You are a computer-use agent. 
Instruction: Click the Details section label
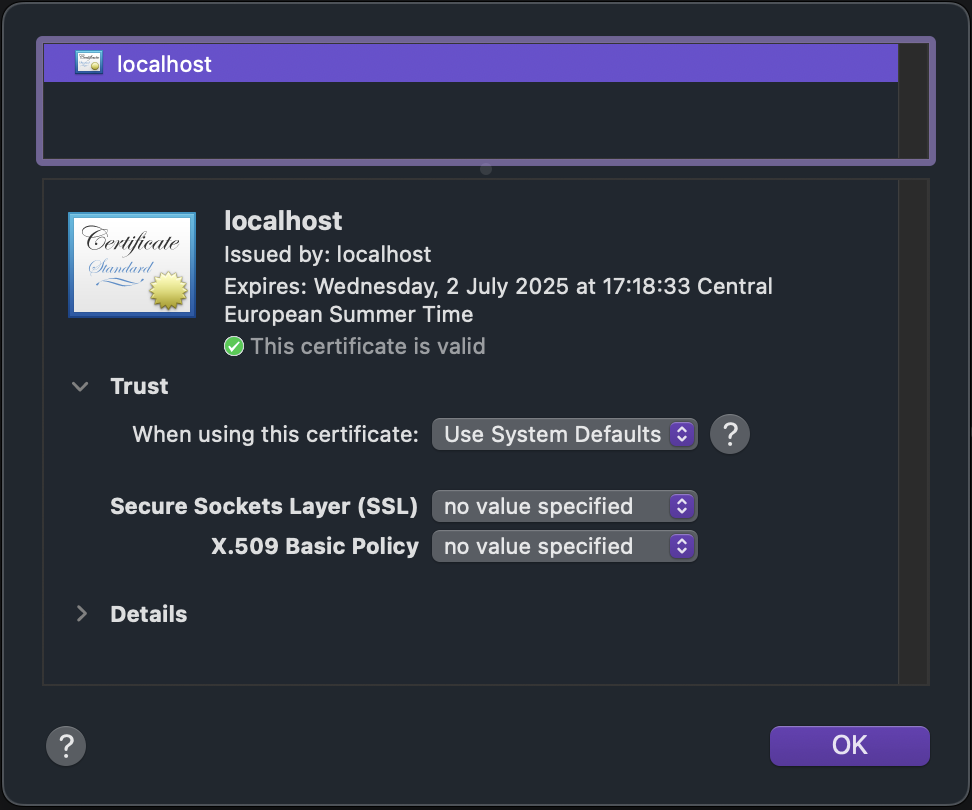tap(148, 614)
